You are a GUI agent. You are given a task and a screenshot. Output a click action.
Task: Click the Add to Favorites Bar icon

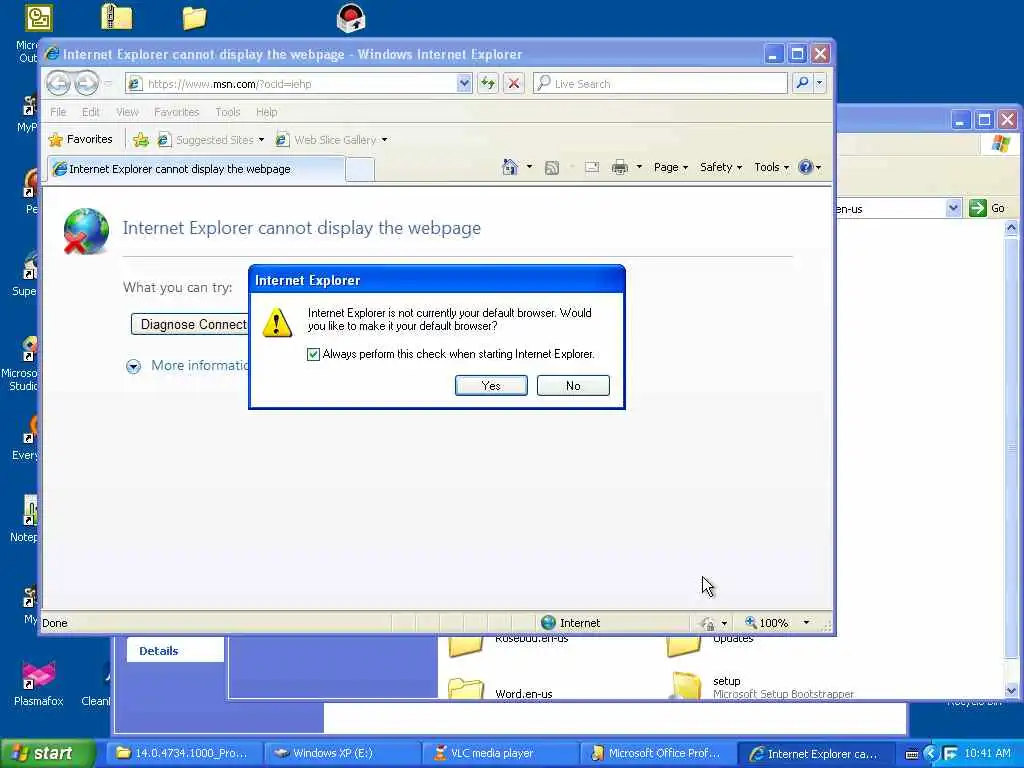(141, 140)
